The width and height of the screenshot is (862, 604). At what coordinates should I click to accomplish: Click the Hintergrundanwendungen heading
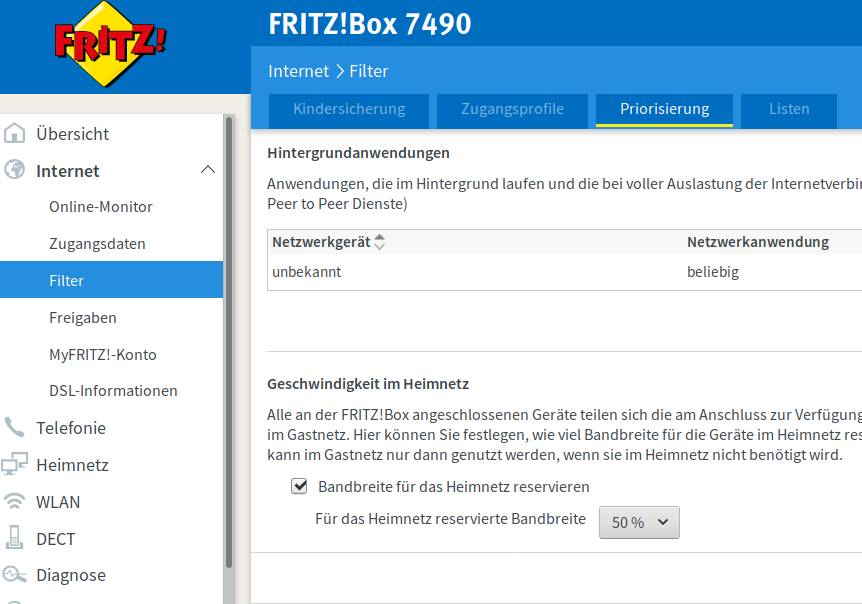(x=358, y=153)
